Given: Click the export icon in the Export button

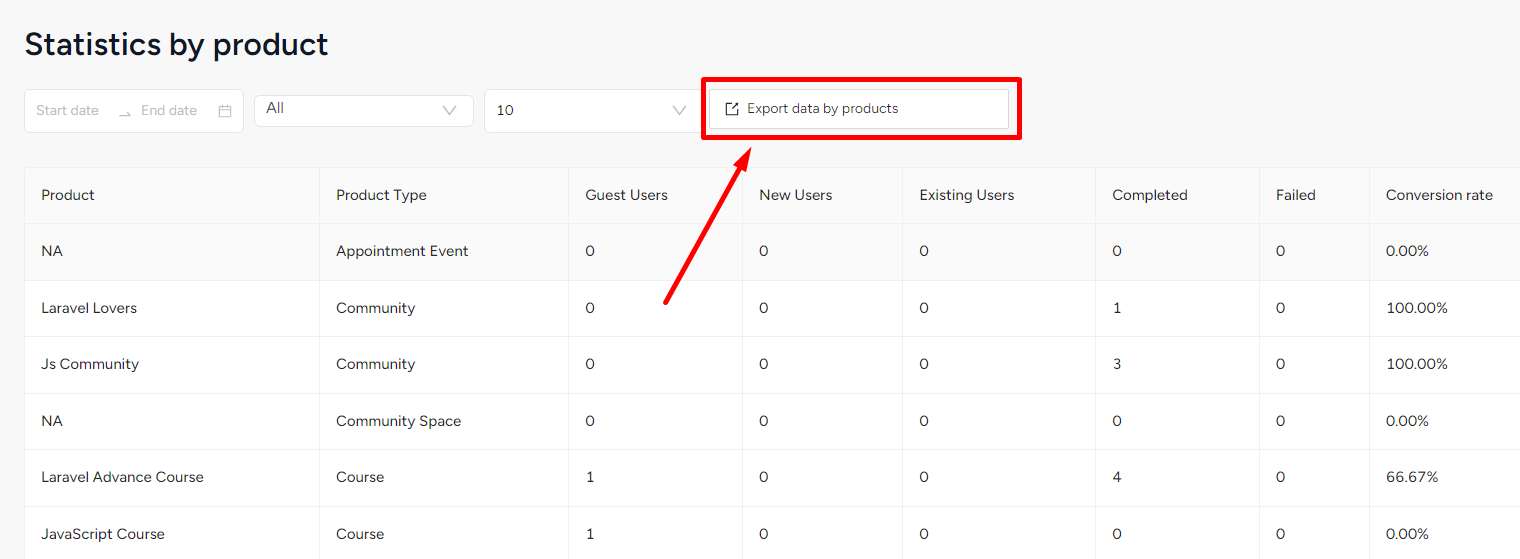Looking at the screenshot, I should pyautogui.click(x=732, y=109).
